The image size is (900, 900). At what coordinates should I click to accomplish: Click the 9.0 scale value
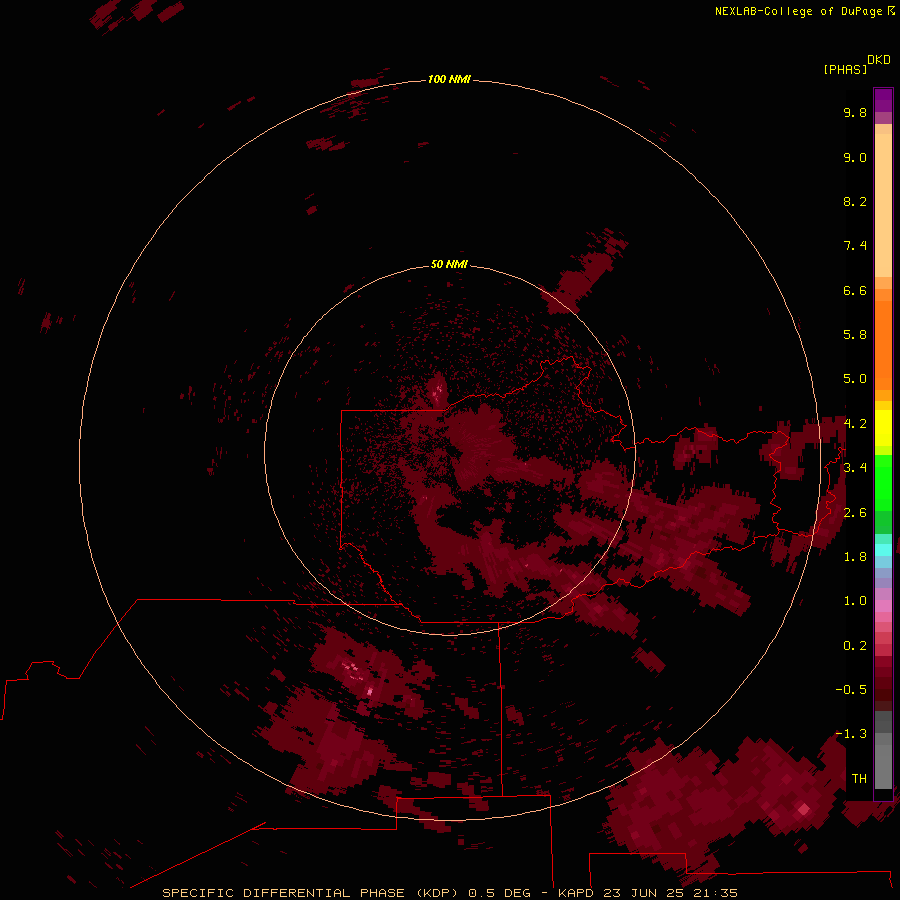click(855, 157)
